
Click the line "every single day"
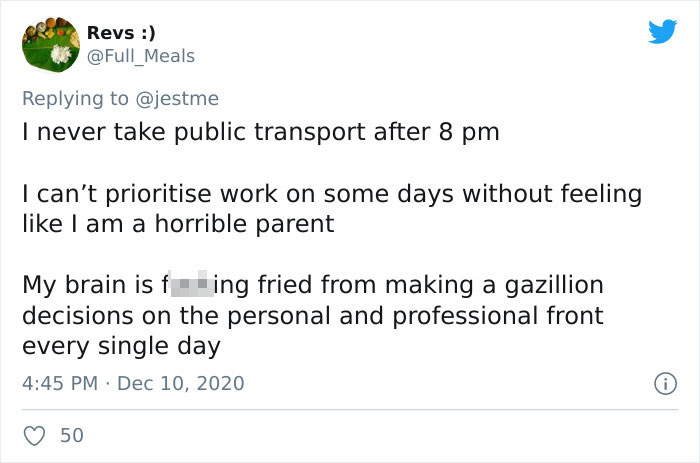[x=120, y=346]
